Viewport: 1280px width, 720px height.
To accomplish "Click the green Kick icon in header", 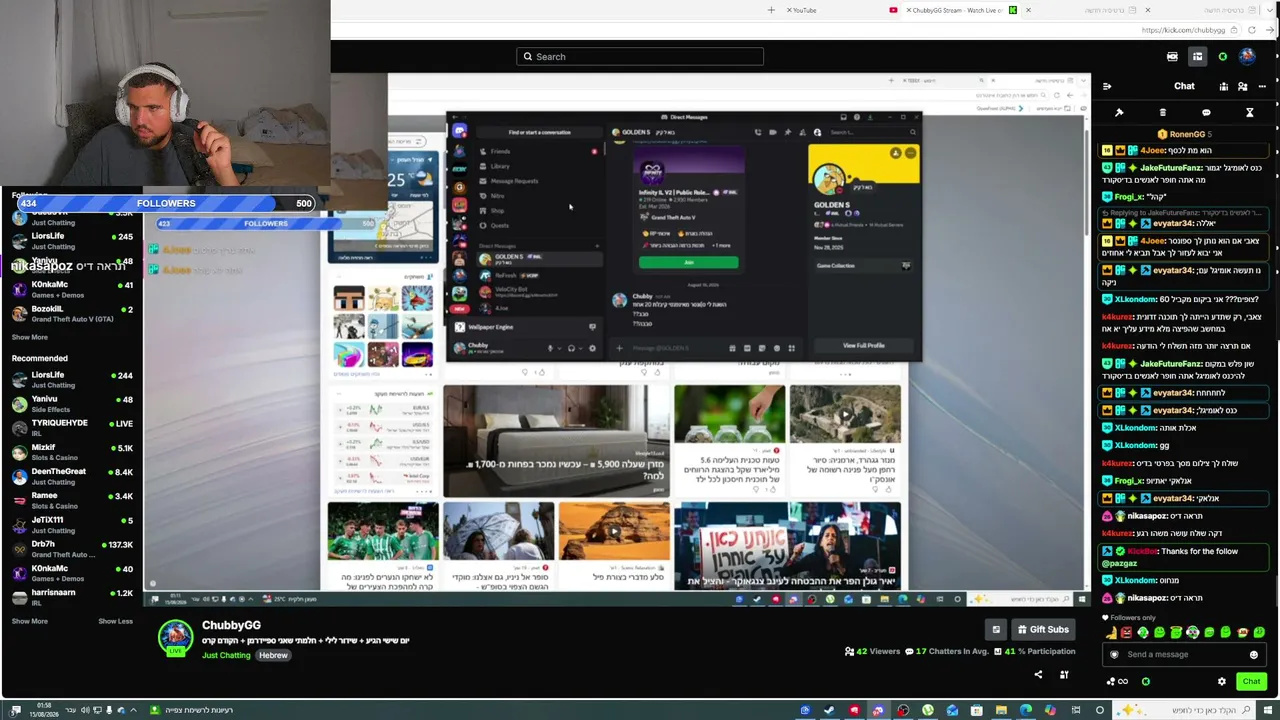I will (x=1222, y=57).
